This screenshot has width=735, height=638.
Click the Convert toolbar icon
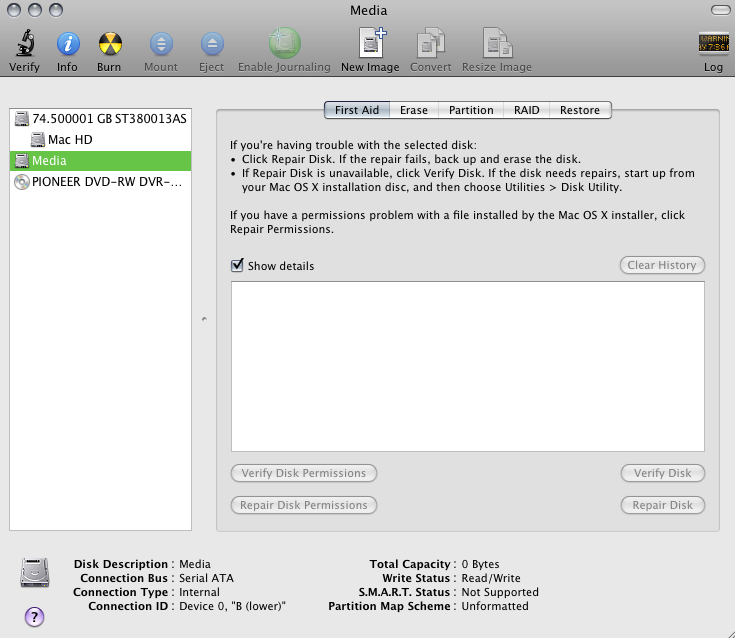[x=431, y=43]
